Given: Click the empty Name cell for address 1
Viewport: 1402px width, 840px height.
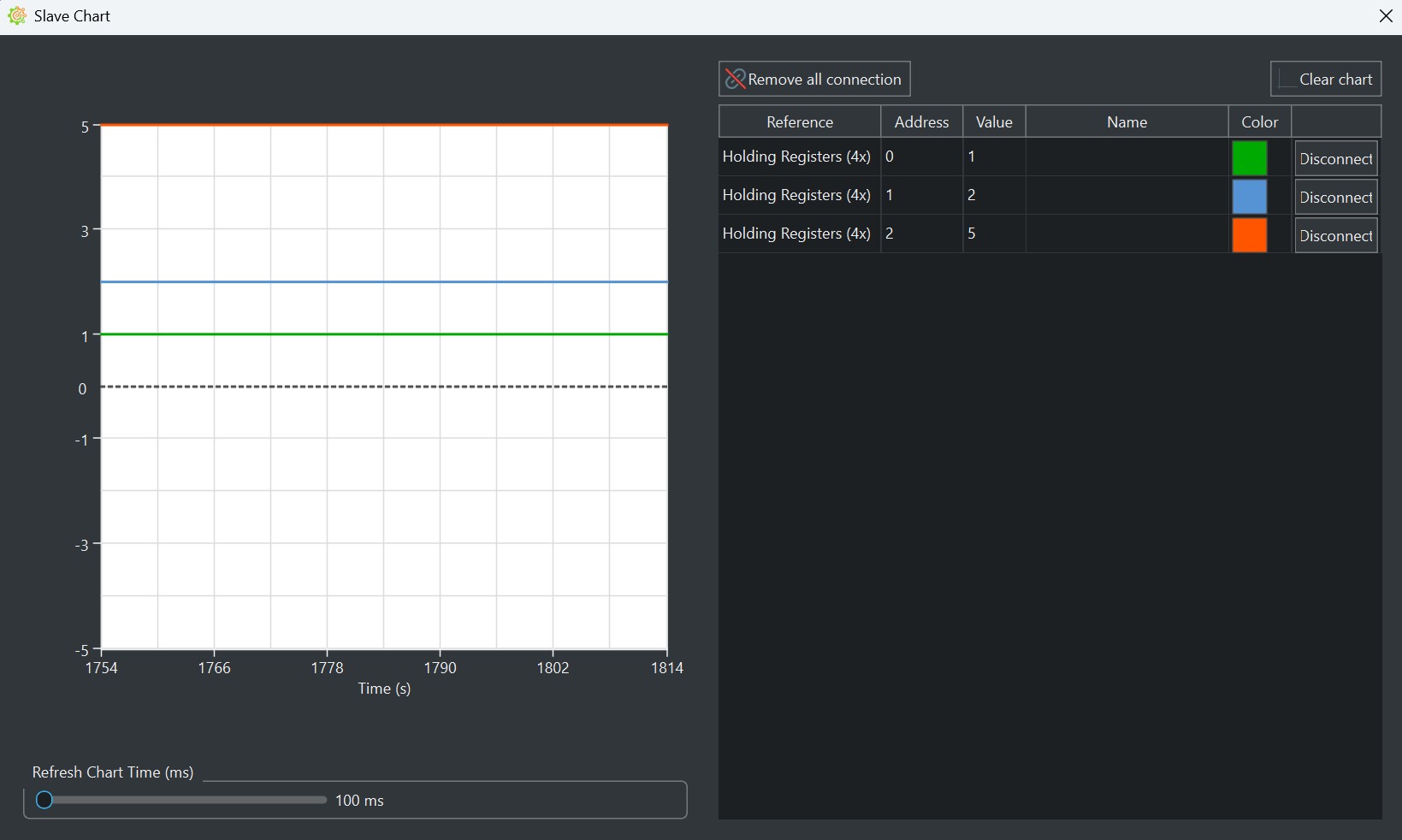Looking at the screenshot, I should pyautogui.click(x=1126, y=196).
